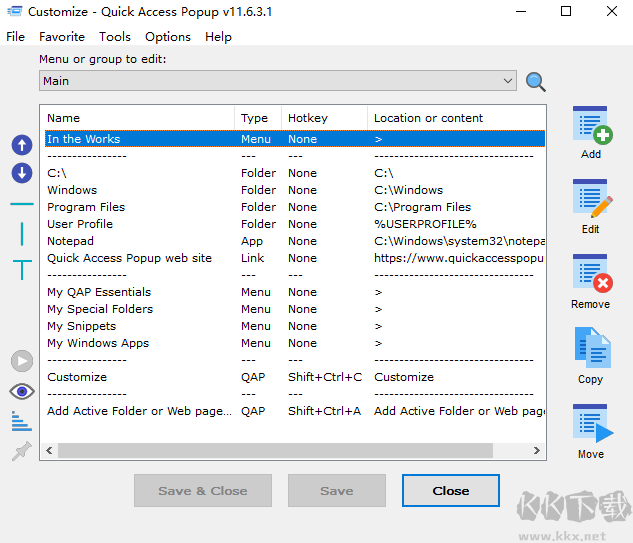
Task: Move selected item up with arrow icon
Action: [22, 145]
